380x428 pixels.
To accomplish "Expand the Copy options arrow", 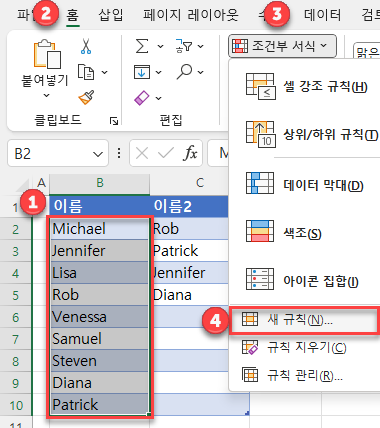I will click(104, 72).
